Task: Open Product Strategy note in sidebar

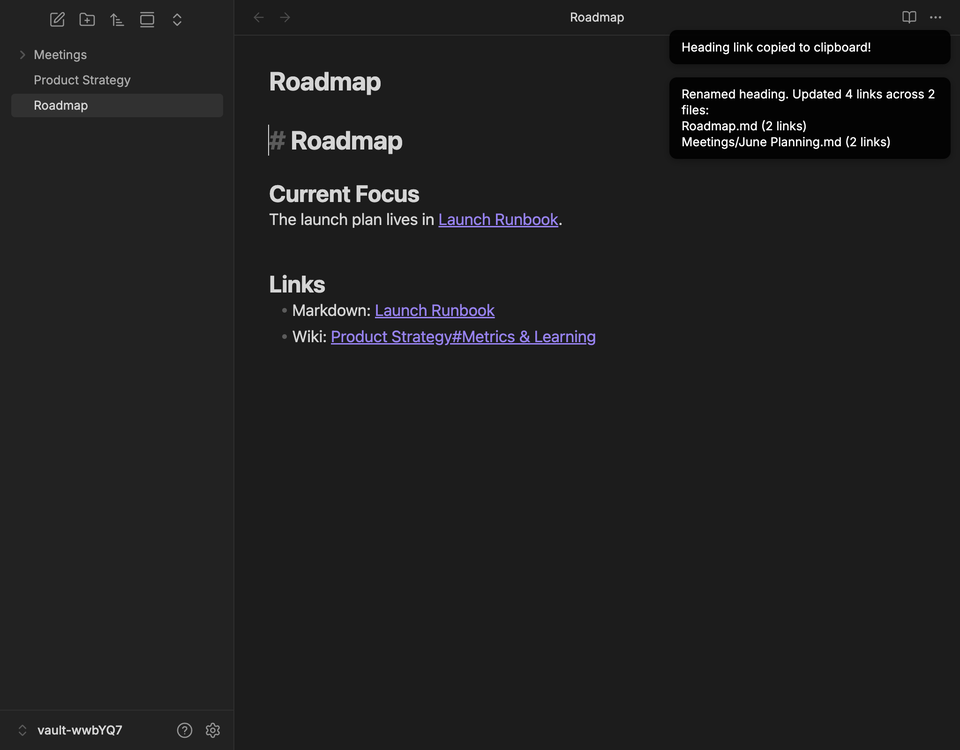Action: 117,80
